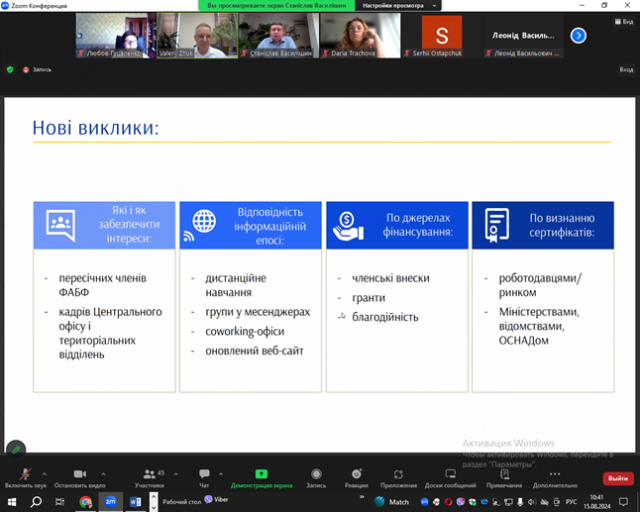
Task: Show next participants with the blue arrow
Action: [x=578, y=35]
